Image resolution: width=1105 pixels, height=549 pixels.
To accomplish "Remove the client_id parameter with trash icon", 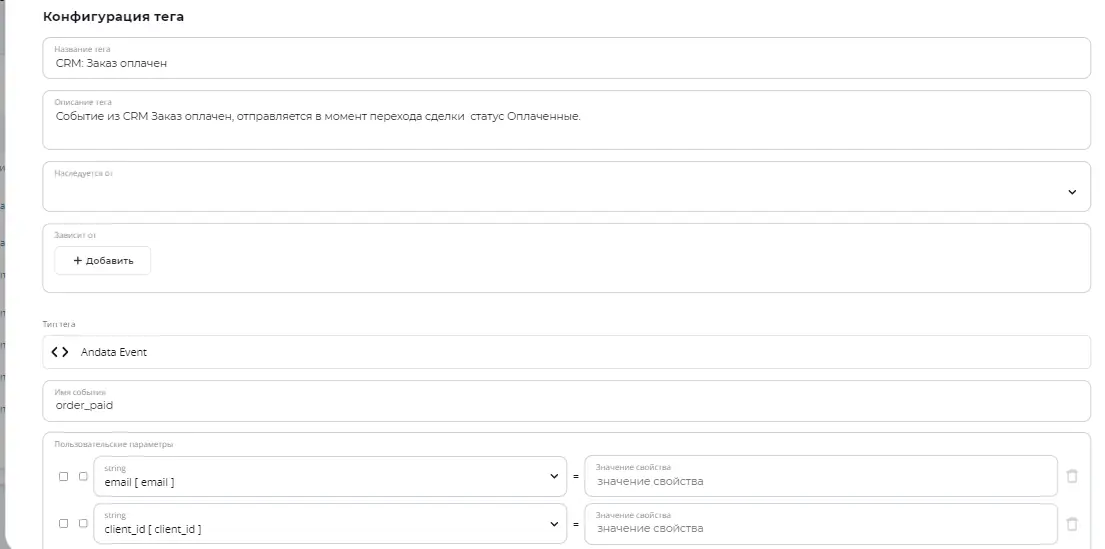I will pyautogui.click(x=1072, y=524).
